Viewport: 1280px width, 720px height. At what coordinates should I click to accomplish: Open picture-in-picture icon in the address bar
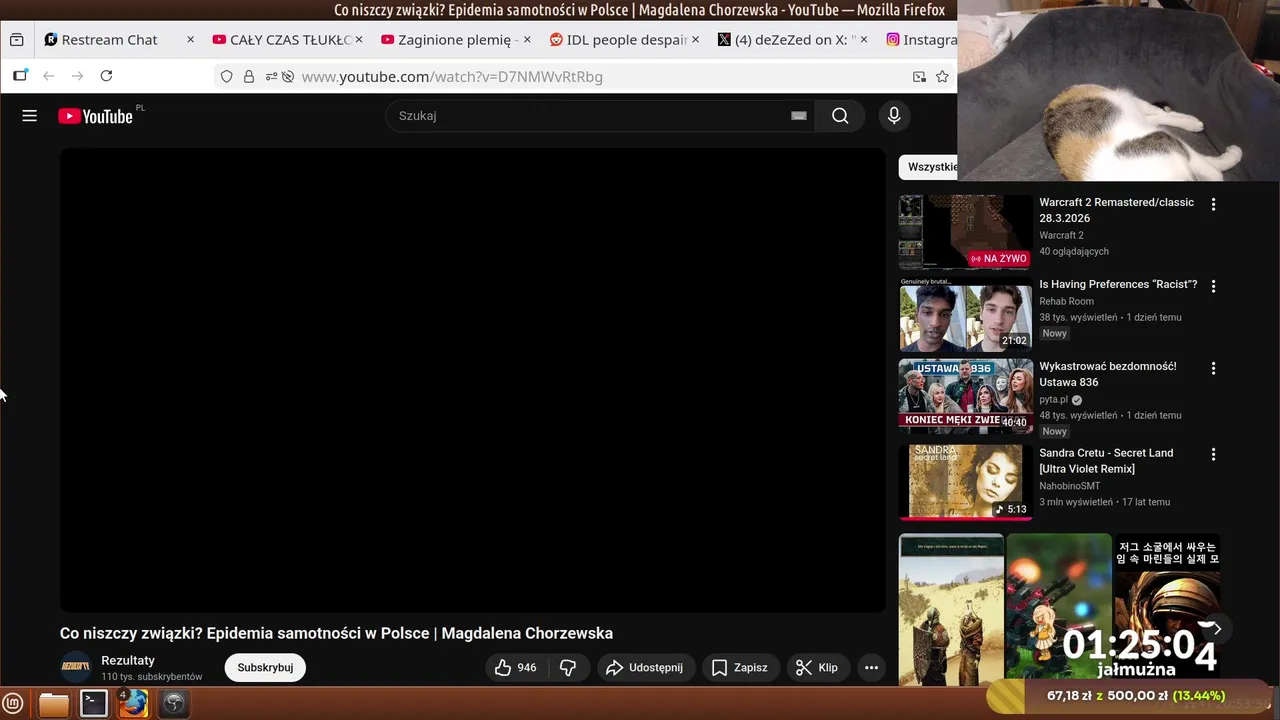919,76
